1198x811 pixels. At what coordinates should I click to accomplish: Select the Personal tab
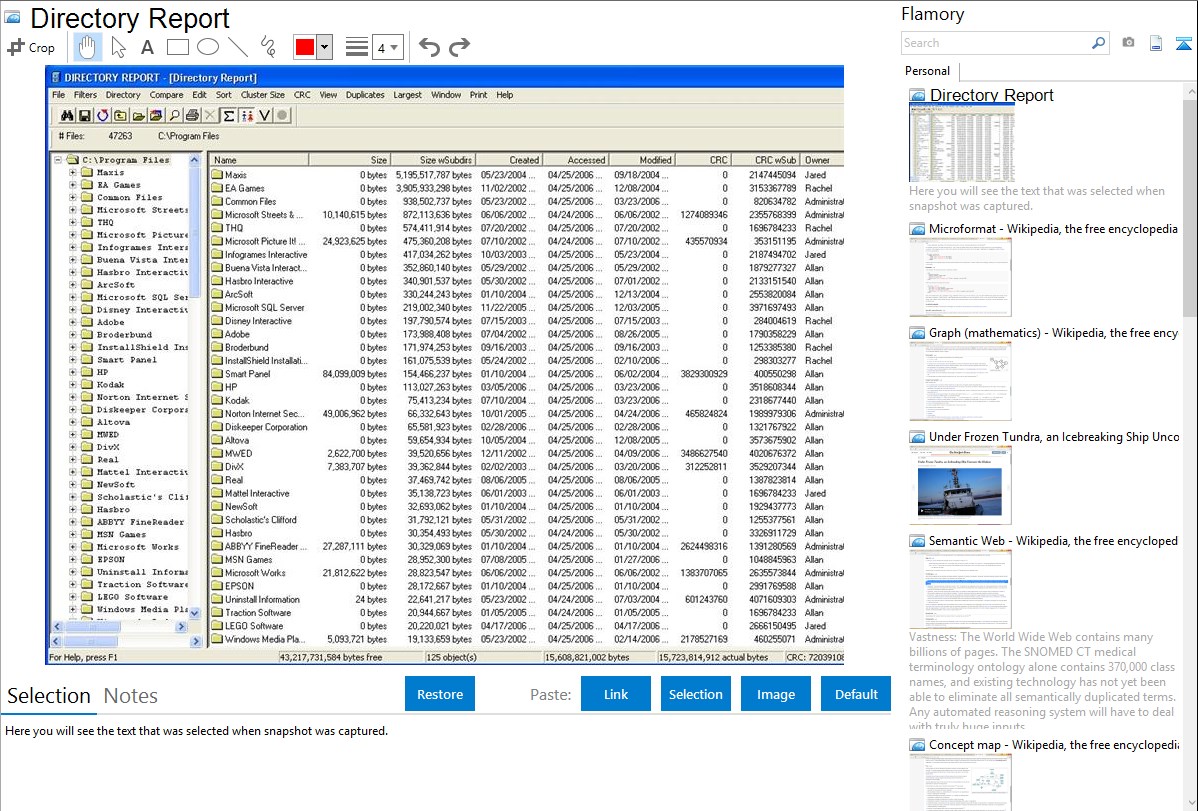pos(927,71)
